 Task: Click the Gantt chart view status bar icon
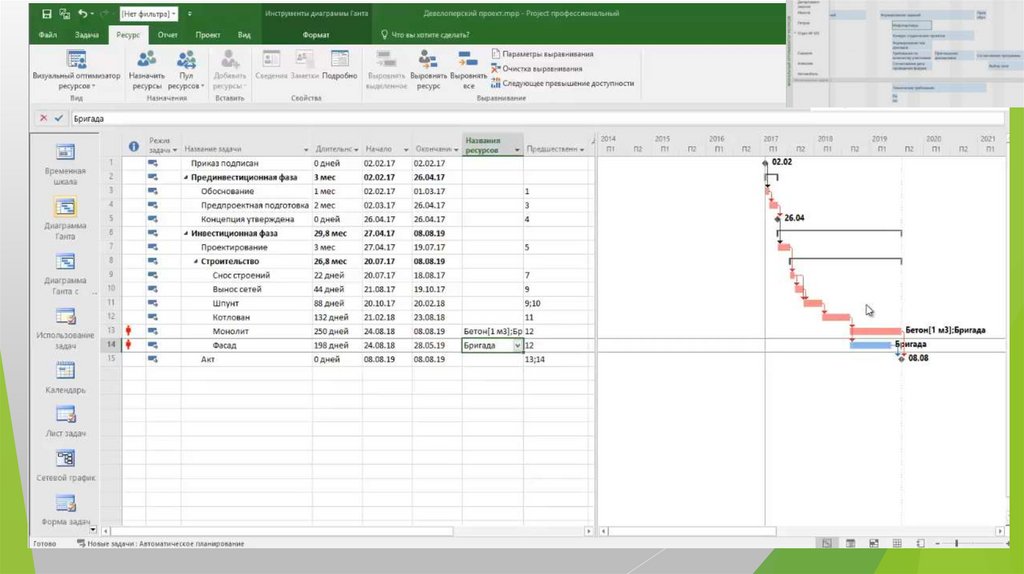(827, 543)
